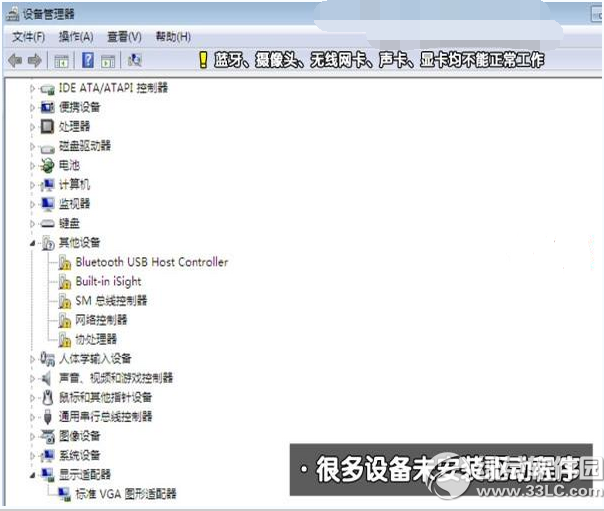Select the 协处理器 entry
This screenshot has width=604, height=511.
96,339
